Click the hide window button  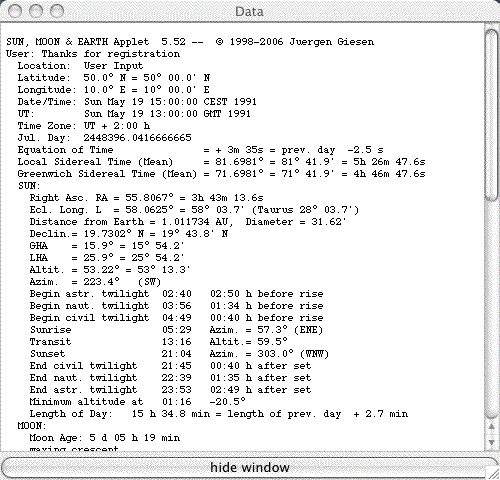[249, 467]
